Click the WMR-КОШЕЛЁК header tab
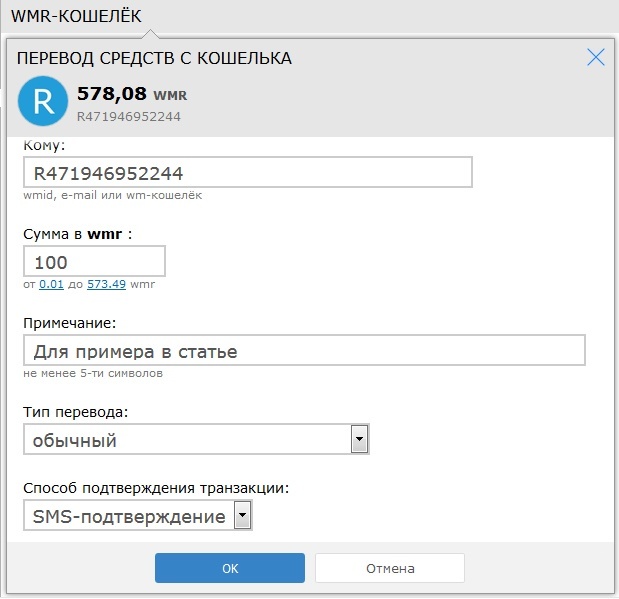This screenshot has height=599, width=619. pyautogui.click(x=76, y=16)
